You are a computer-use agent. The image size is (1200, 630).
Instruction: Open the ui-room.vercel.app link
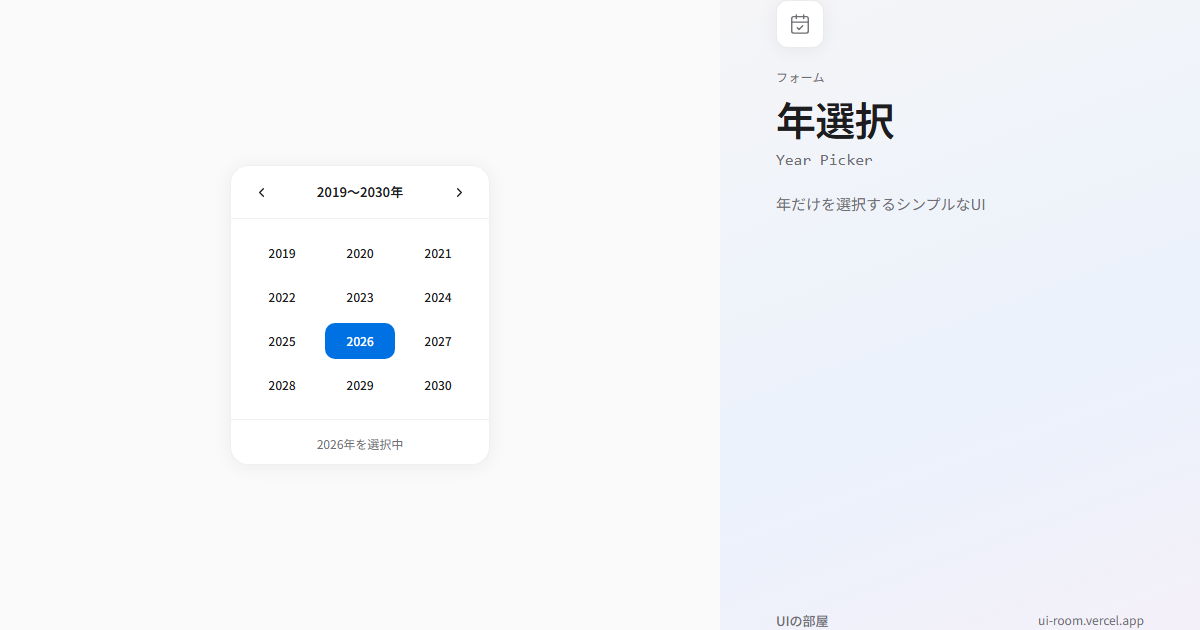point(1091,621)
